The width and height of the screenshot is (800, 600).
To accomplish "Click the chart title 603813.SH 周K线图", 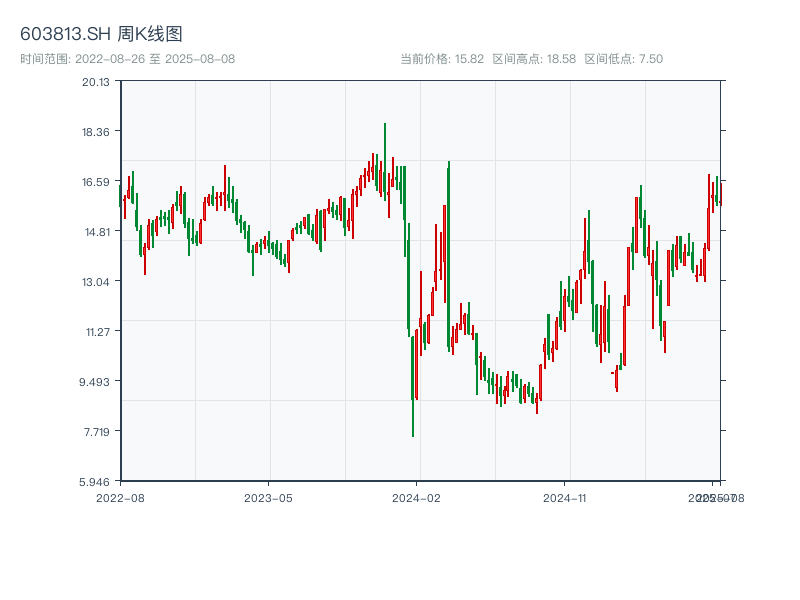I will click(x=101, y=35).
